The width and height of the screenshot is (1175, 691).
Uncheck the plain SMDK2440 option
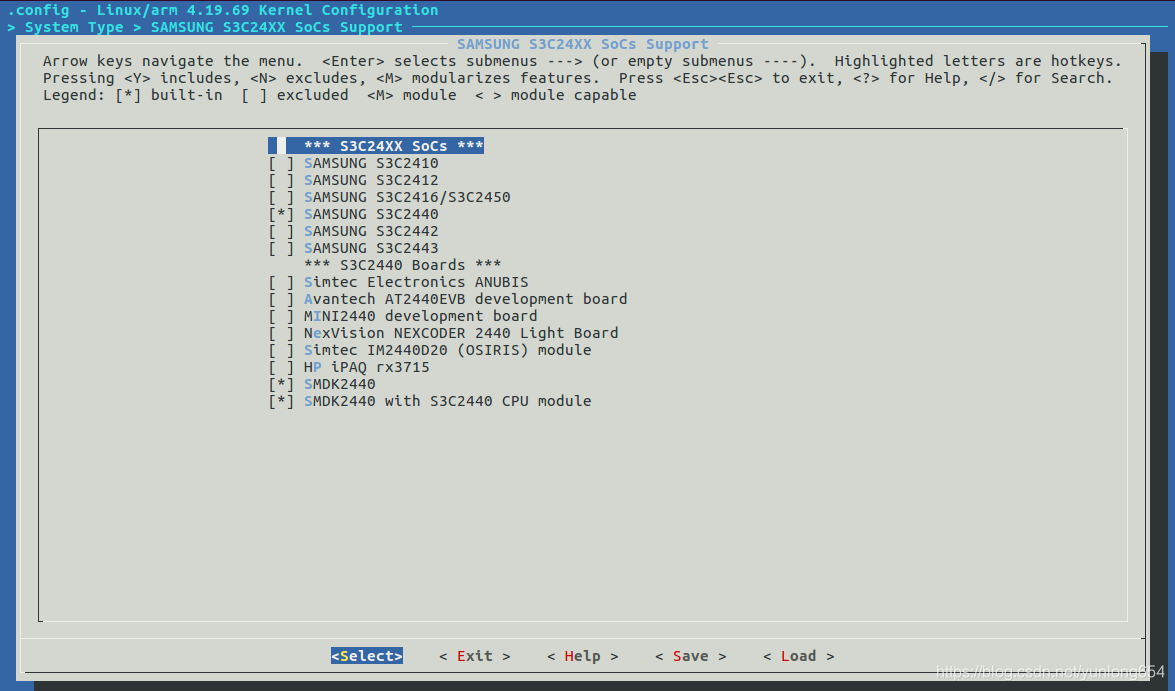pyautogui.click(x=281, y=384)
